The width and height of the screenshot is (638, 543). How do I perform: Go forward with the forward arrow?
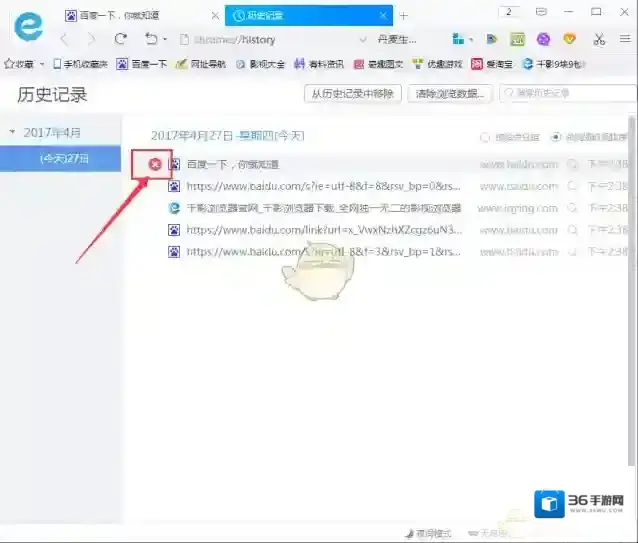92,39
